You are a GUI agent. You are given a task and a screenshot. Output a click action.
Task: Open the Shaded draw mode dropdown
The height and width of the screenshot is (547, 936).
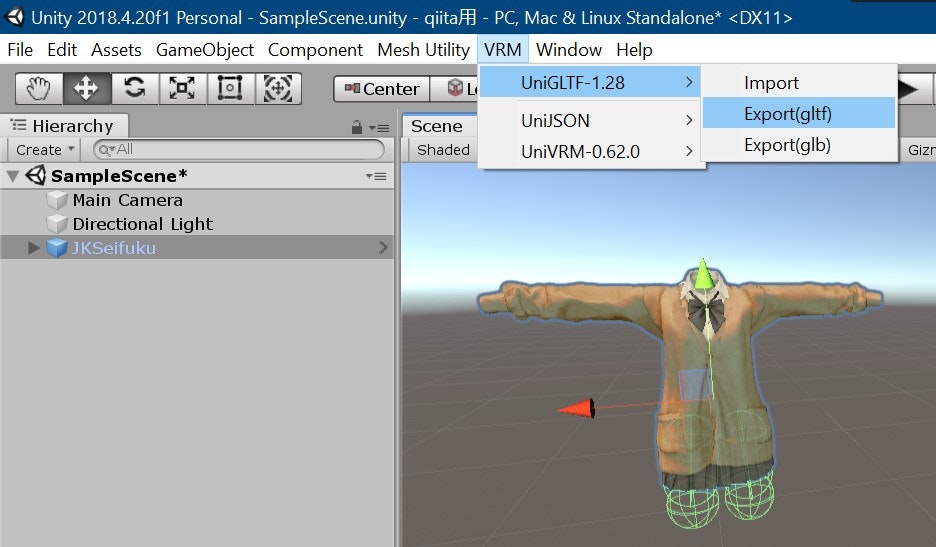(443, 150)
